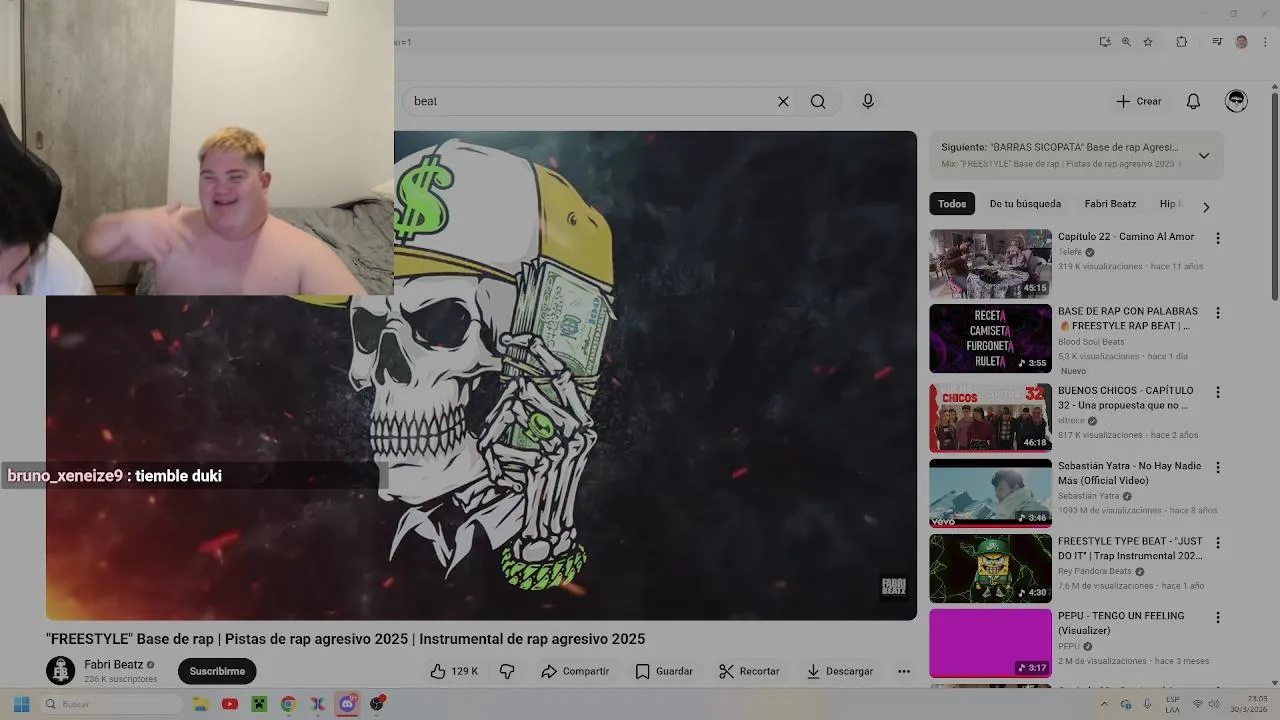This screenshot has height=720, width=1280.
Task: Open media controls icon in browser toolbar
Action: (1217, 42)
